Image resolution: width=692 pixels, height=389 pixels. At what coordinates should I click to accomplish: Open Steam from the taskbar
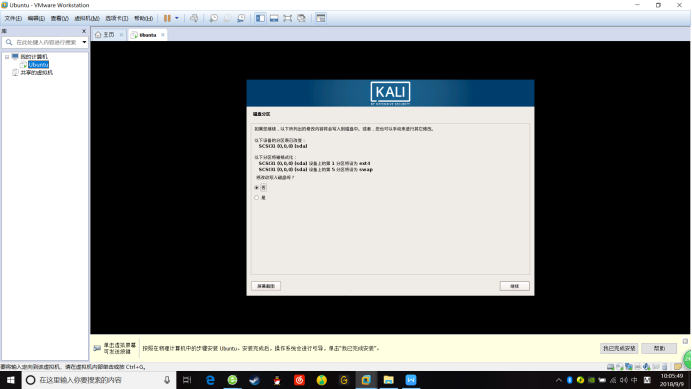(x=255, y=380)
